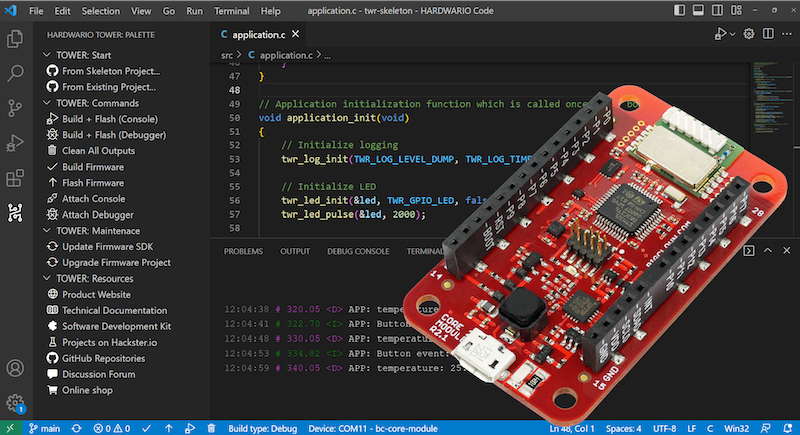
Task: Open Run and Debug view
Action: 15,143
